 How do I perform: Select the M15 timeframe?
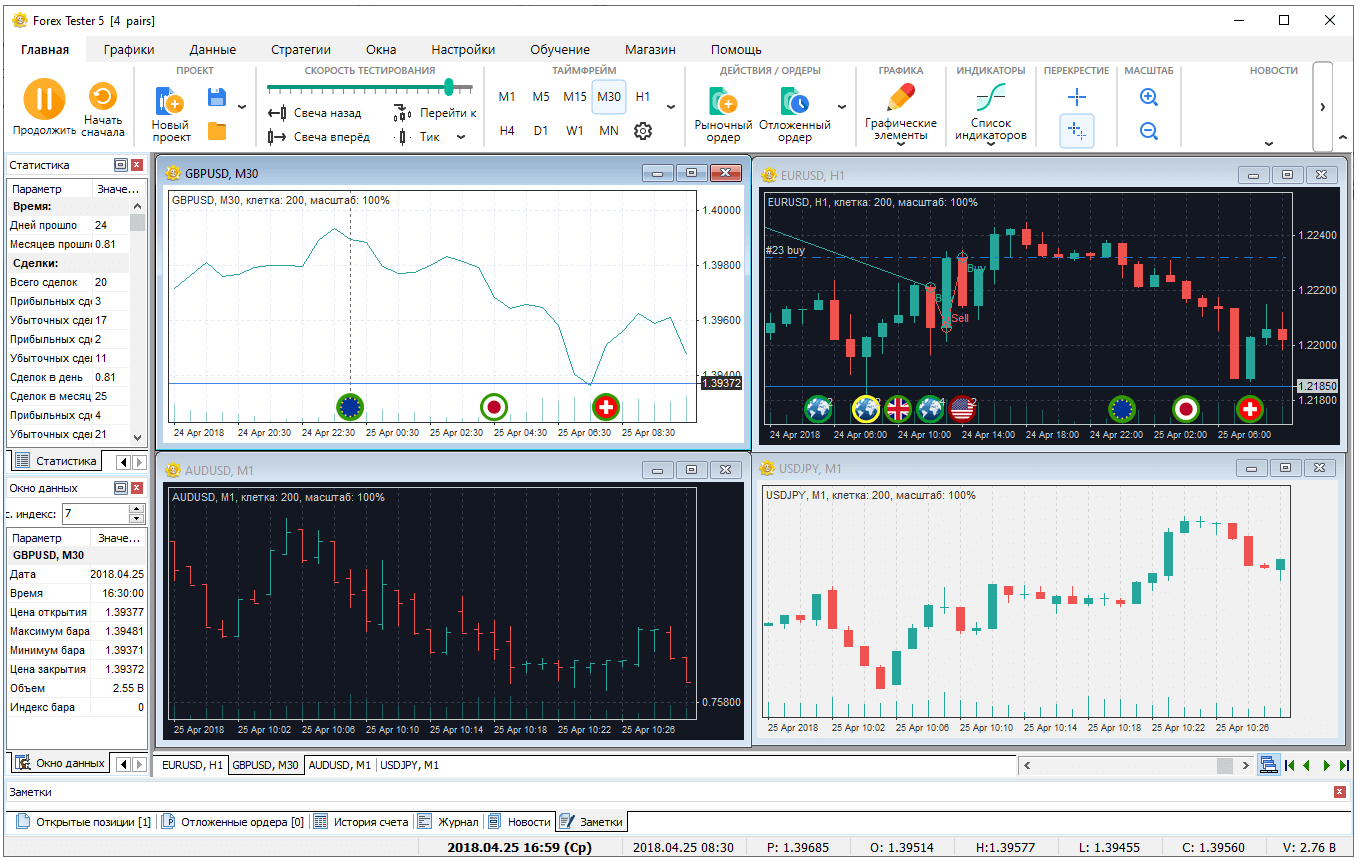pos(575,97)
